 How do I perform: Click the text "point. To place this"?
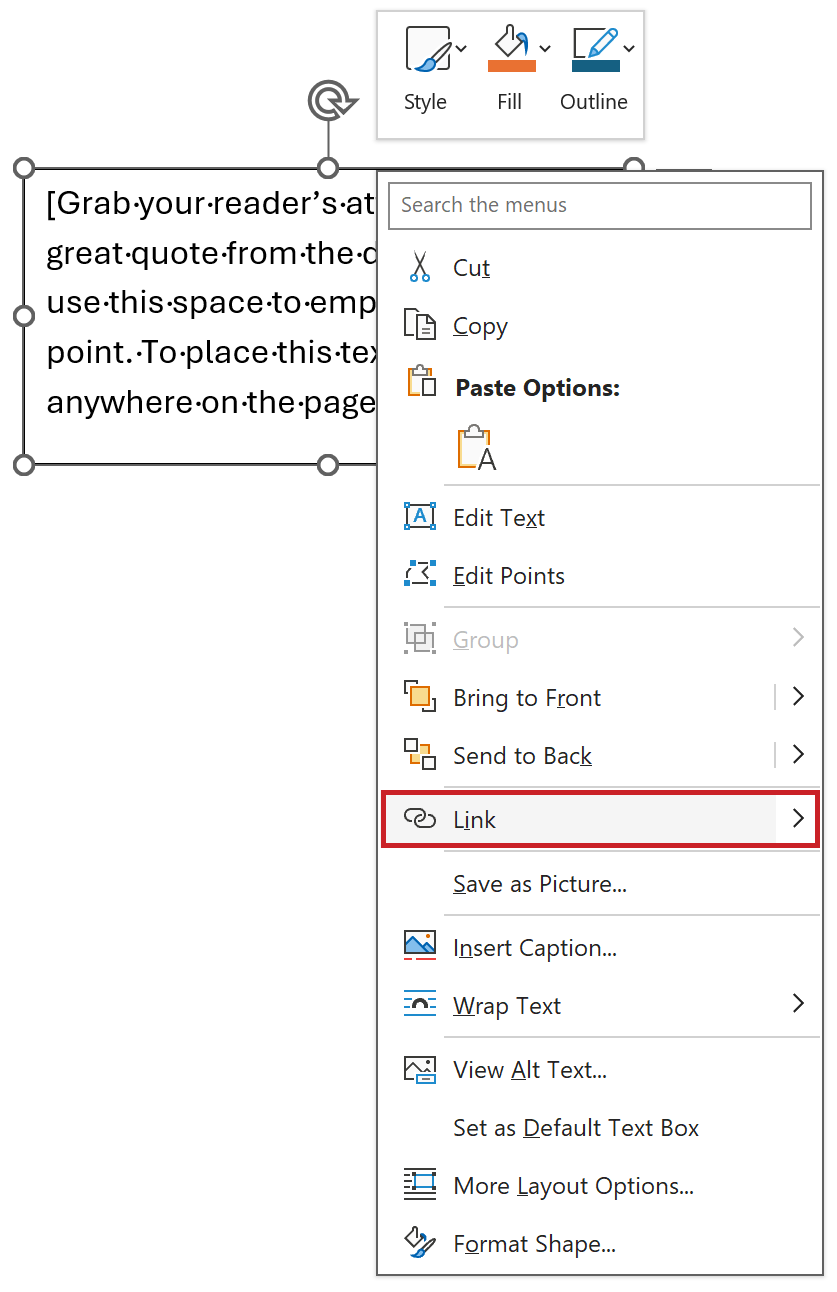[211, 353]
